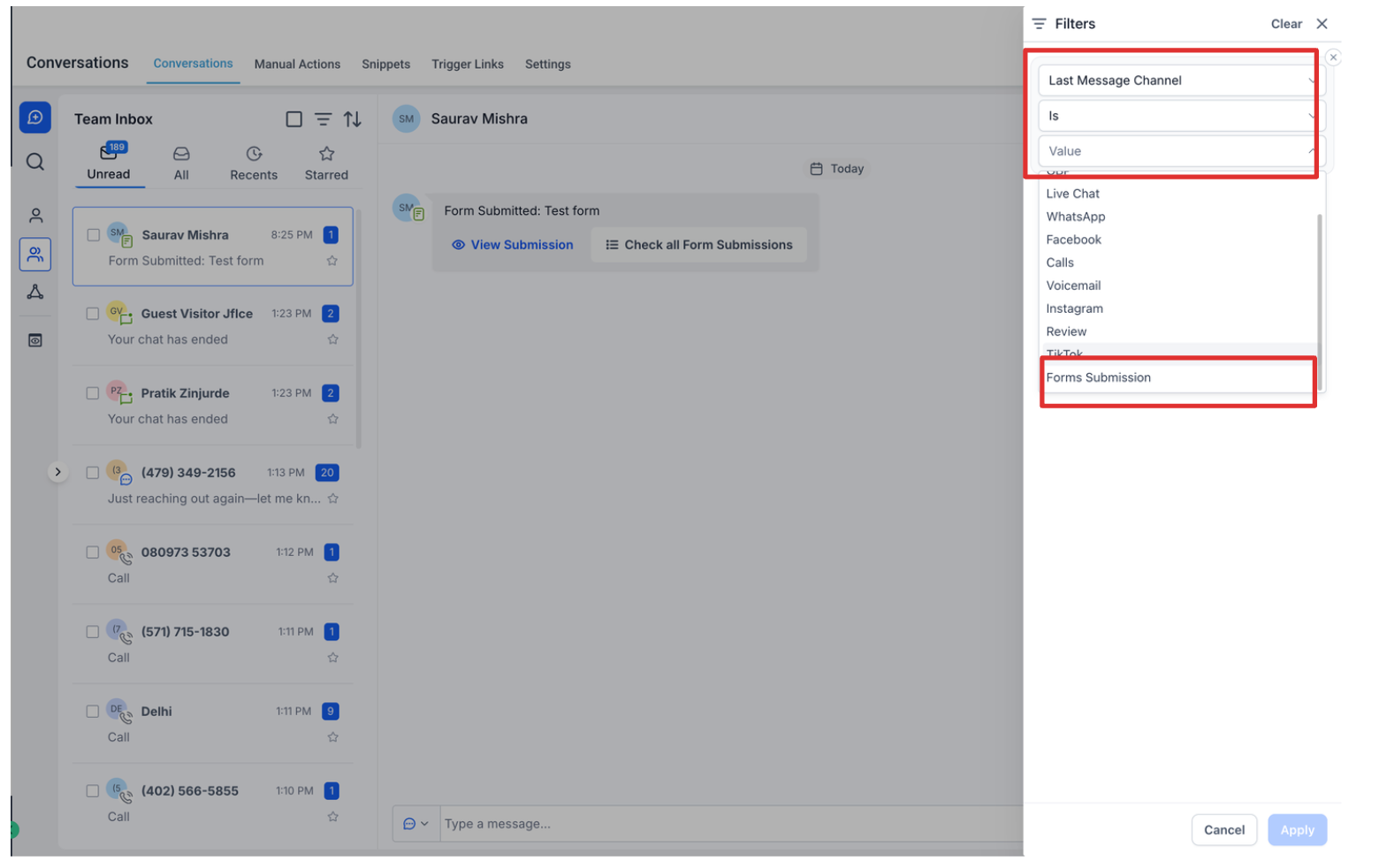Check the checkbox on Saurav Mishra's conversation
The width and height of the screenshot is (1379, 868).
92,234
